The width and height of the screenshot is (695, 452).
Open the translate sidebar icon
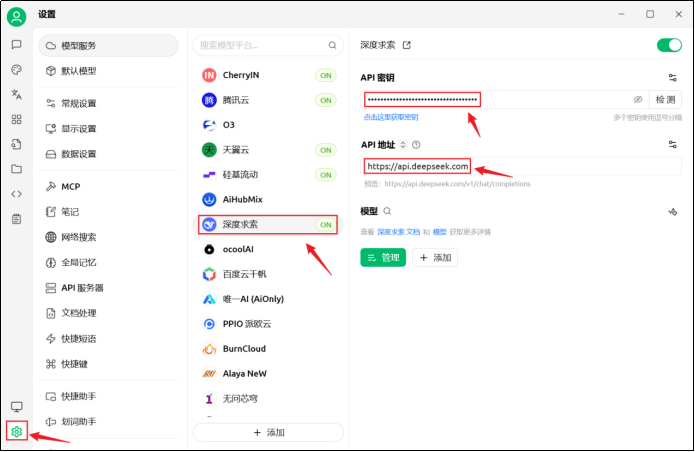(16, 94)
